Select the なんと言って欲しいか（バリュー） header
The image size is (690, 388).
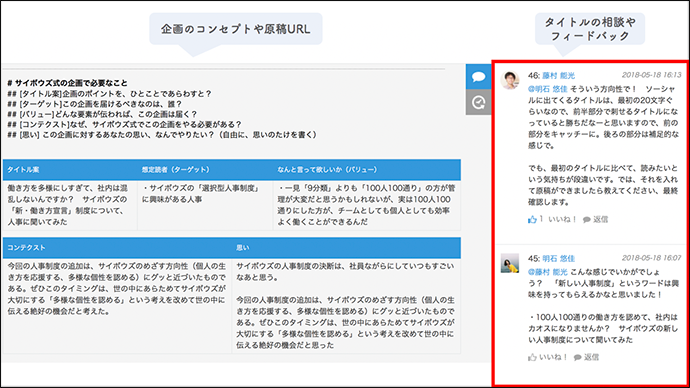tap(367, 170)
